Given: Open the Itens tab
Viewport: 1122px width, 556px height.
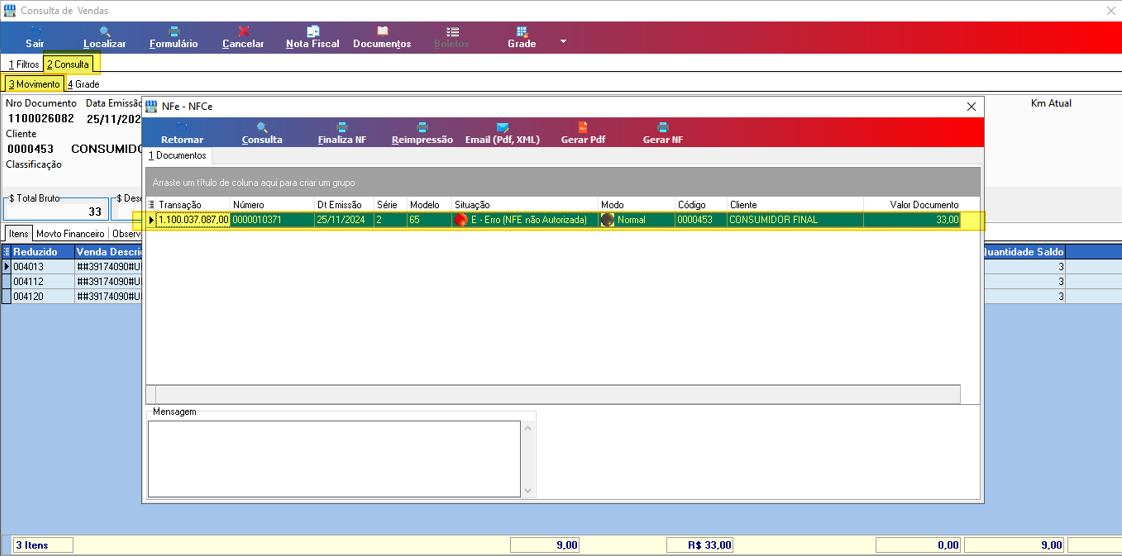Looking at the screenshot, I should [x=19, y=233].
